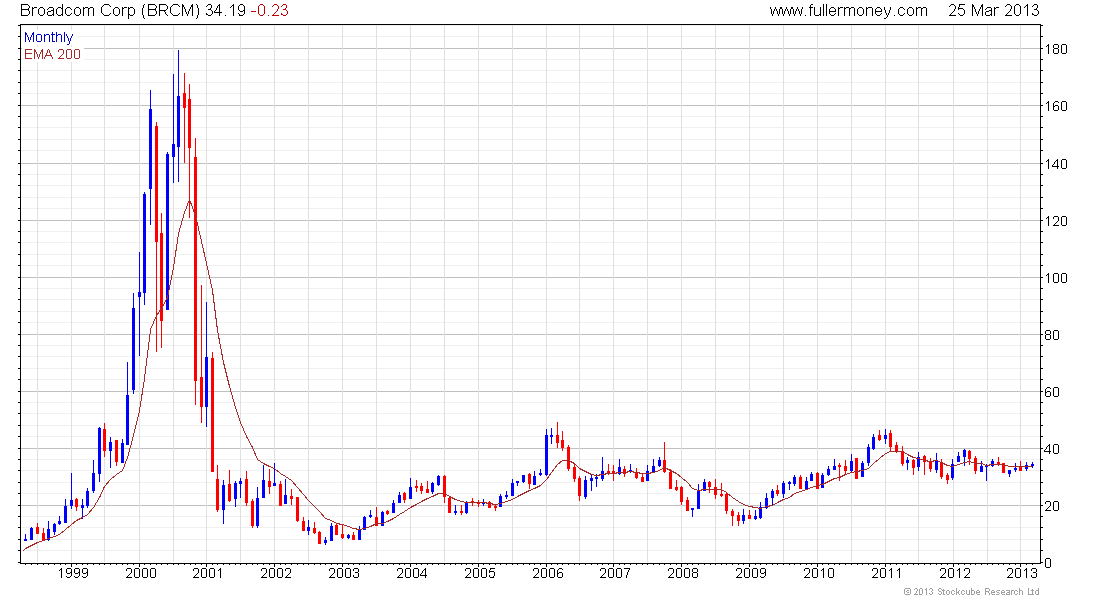This screenshot has width=1100, height=600.
Task: Click the 2002 year label
Action: click(276, 573)
